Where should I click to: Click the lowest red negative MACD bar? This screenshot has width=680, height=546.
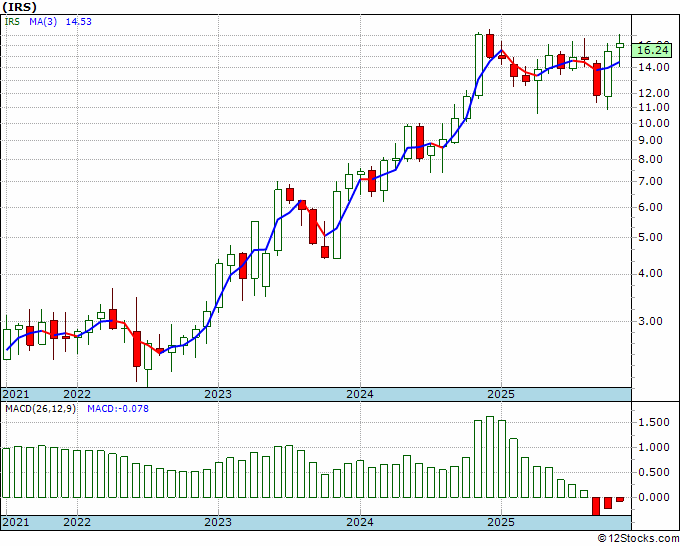point(596,506)
